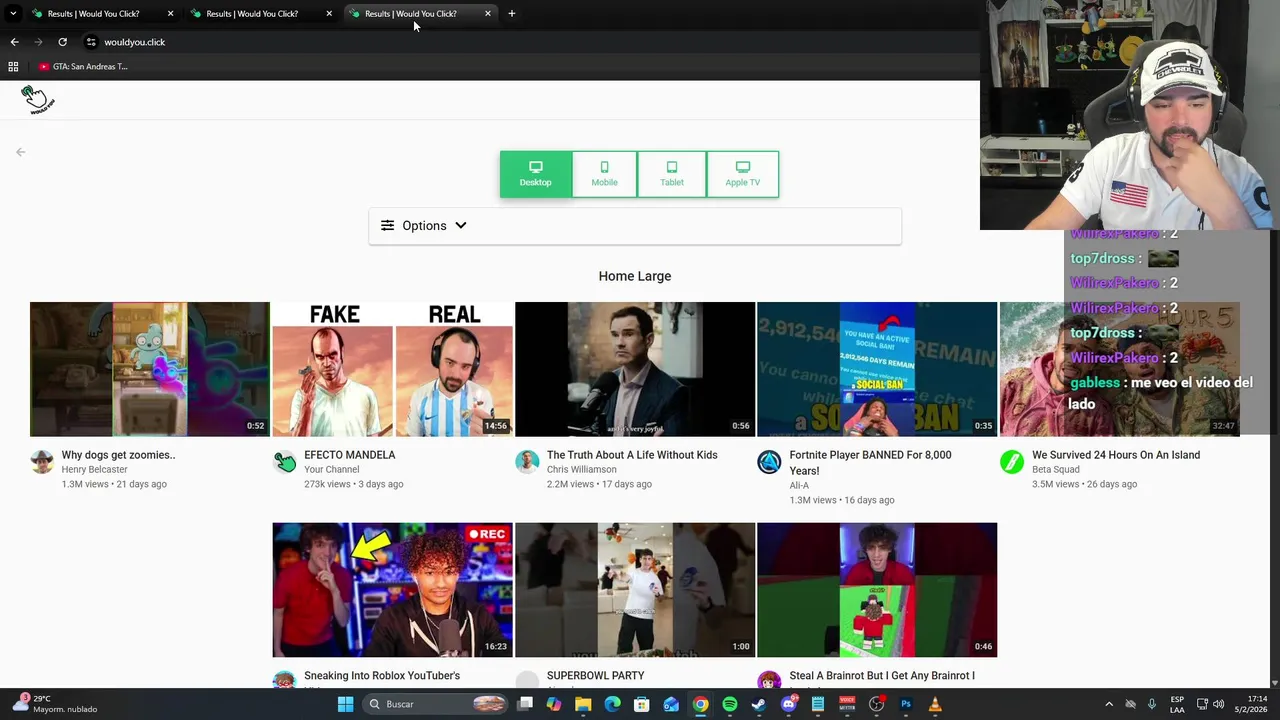The height and width of the screenshot is (720, 1280).
Task: Open GTA: San Andreas bookmark
Action: 84,66
